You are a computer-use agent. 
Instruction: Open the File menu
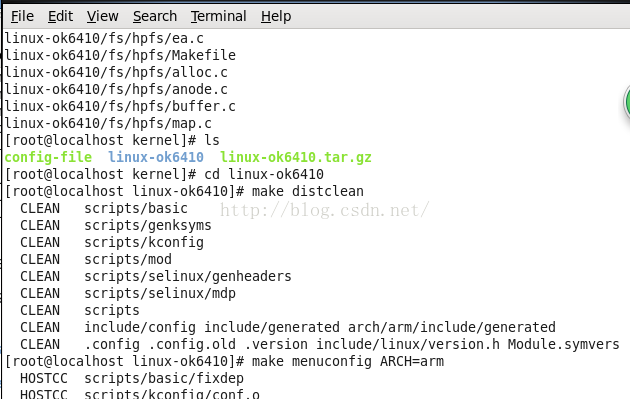tap(22, 16)
